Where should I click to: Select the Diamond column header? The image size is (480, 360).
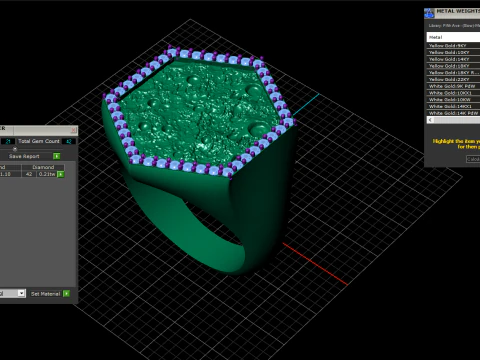tap(43, 167)
